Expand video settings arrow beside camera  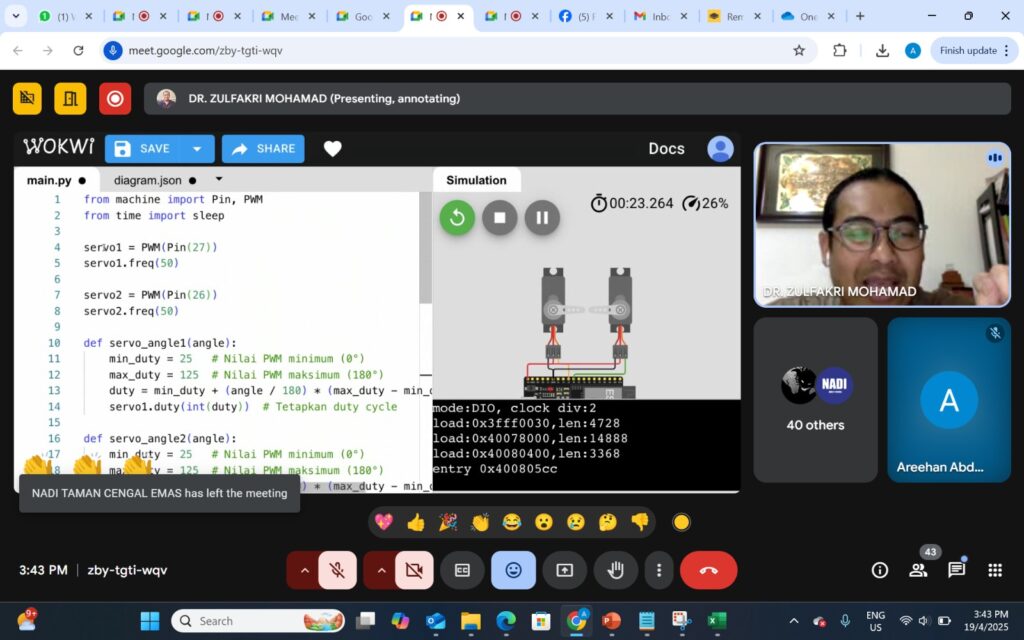380,570
